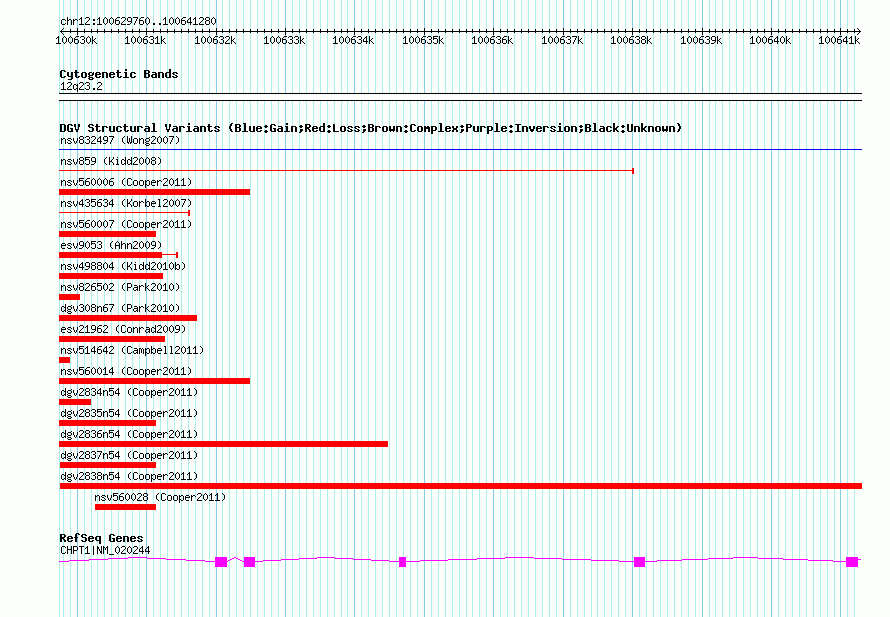Click the dgv308n67 (Park2010) red bar
890x617 pixels.
click(x=128, y=318)
